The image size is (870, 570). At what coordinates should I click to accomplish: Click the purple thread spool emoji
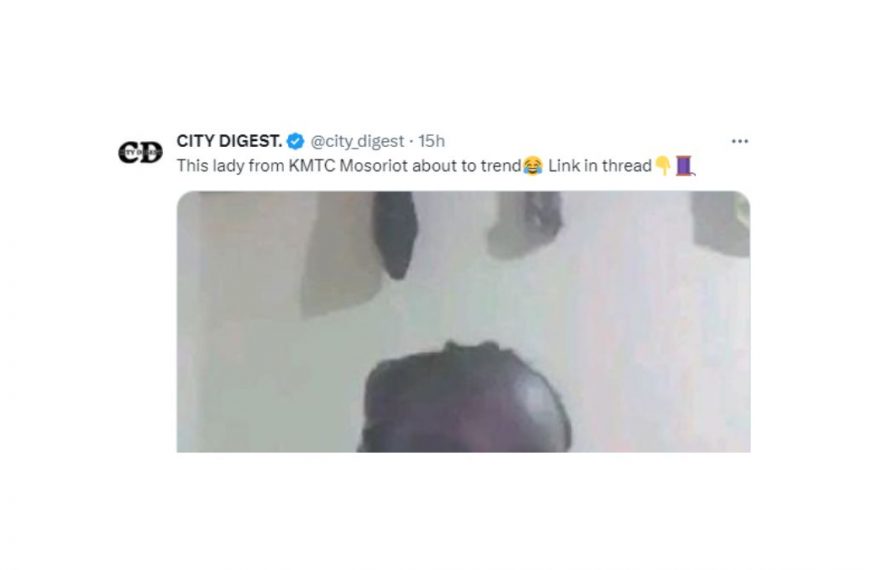pyautogui.click(x=685, y=166)
